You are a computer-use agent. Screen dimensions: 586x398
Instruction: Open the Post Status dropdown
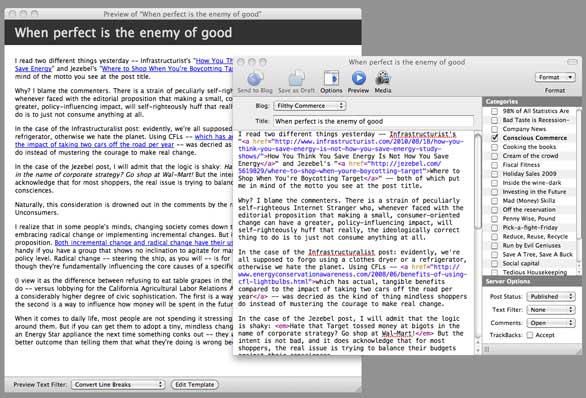coord(550,297)
